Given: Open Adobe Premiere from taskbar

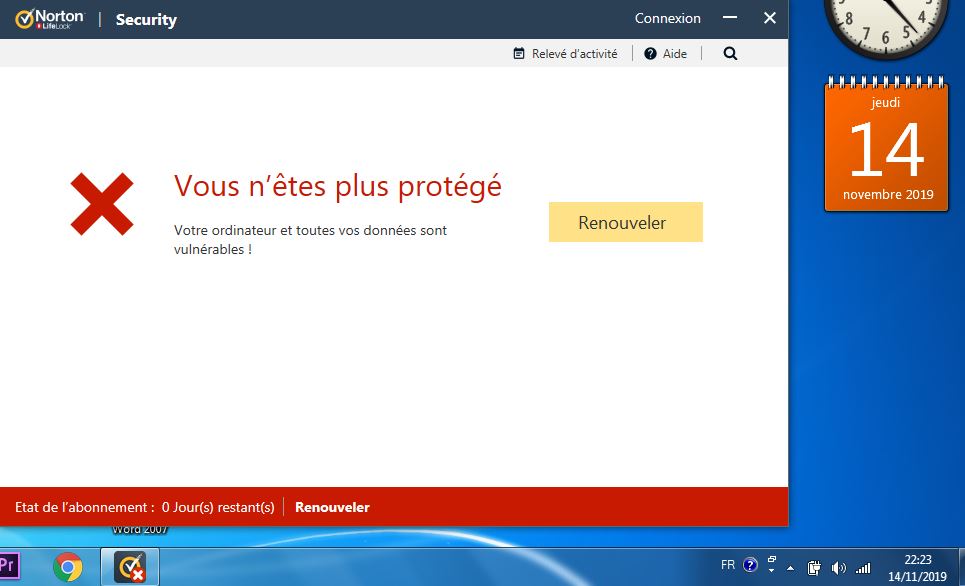Looking at the screenshot, I should (x=9, y=566).
